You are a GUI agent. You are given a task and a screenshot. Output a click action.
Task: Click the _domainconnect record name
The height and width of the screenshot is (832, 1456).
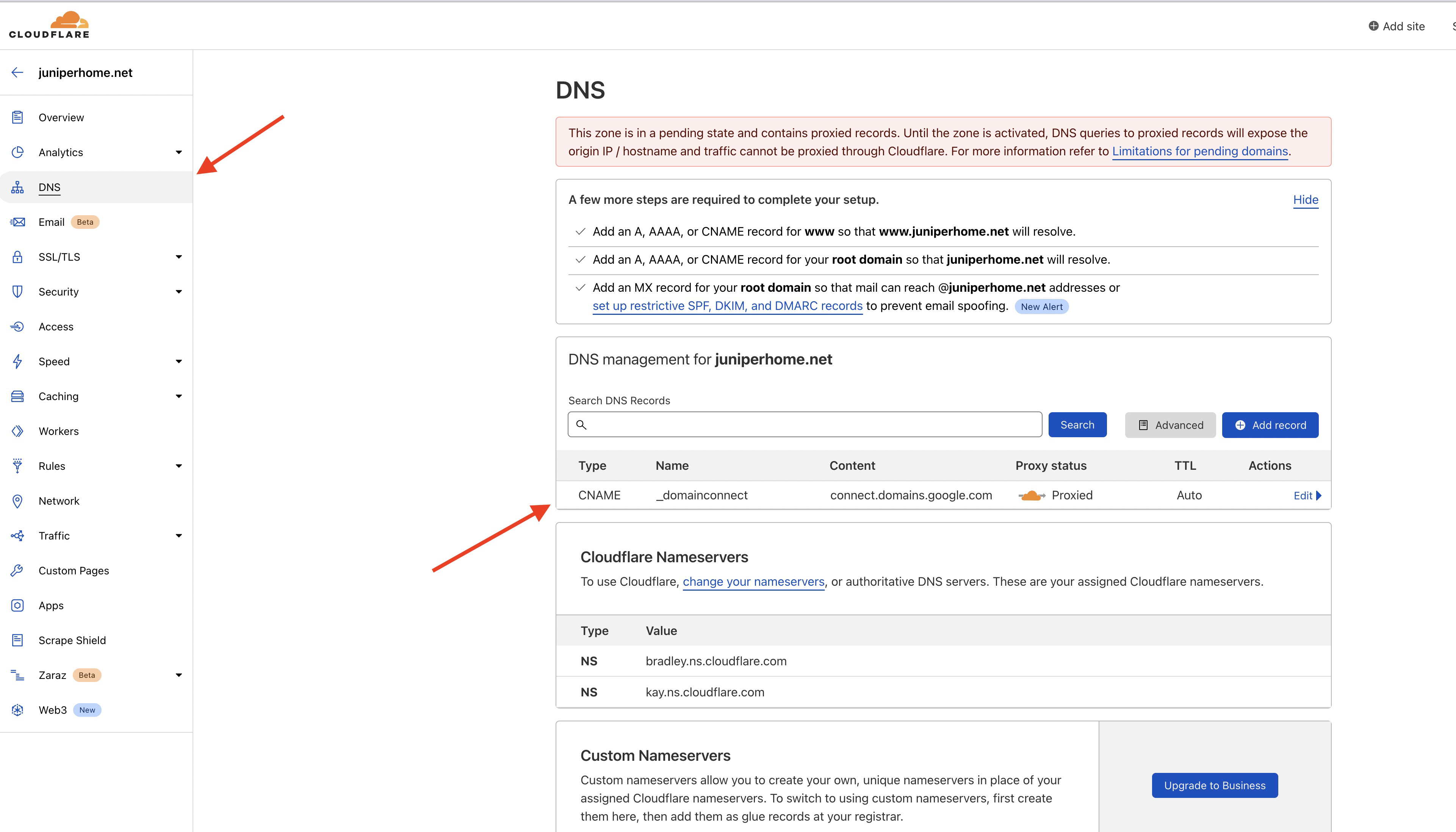(x=702, y=495)
